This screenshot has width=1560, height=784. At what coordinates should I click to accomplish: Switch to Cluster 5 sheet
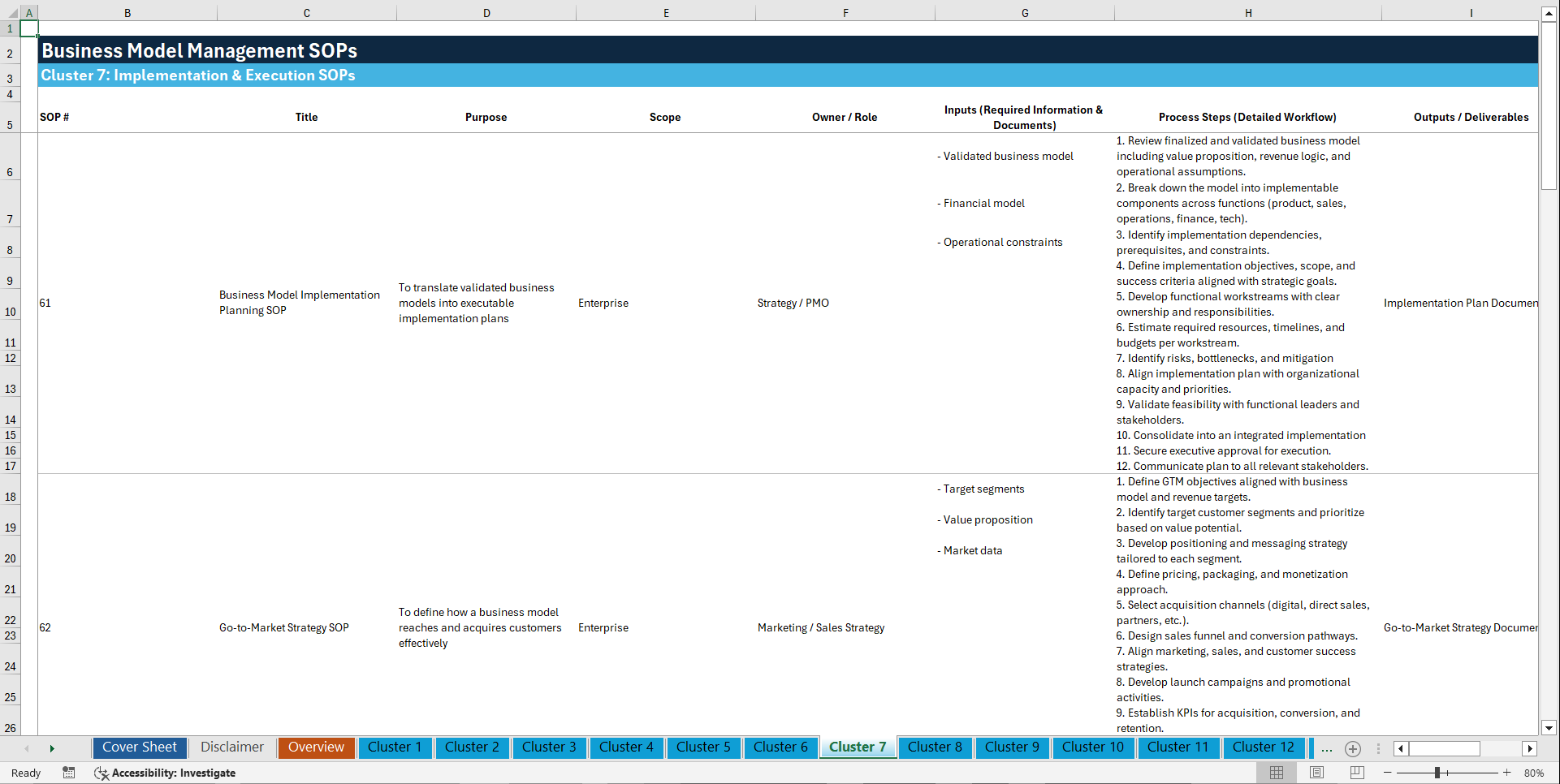pos(703,747)
